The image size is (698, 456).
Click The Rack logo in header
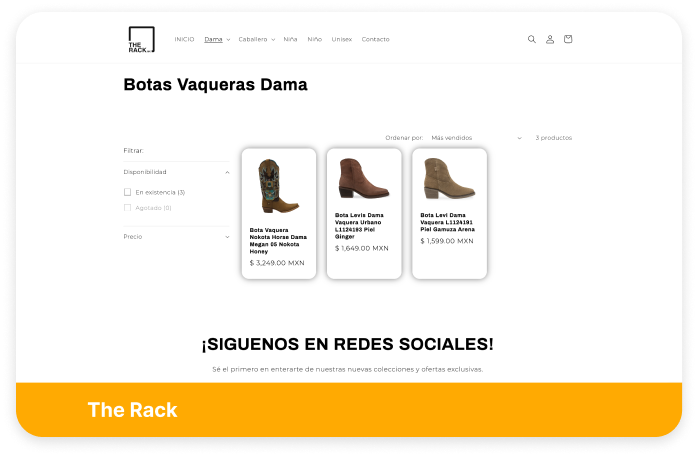coord(140,40)
